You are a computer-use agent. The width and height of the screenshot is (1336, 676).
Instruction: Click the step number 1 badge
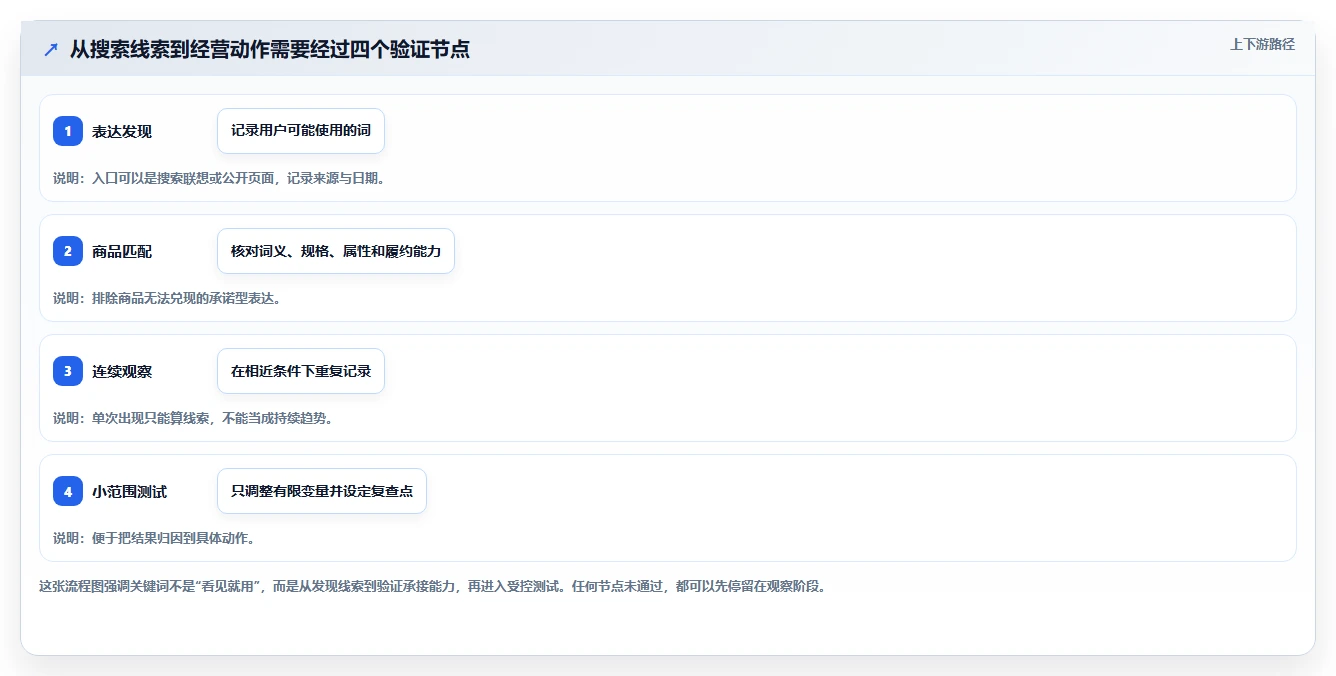pyautogui.click(x=68, y=131)
